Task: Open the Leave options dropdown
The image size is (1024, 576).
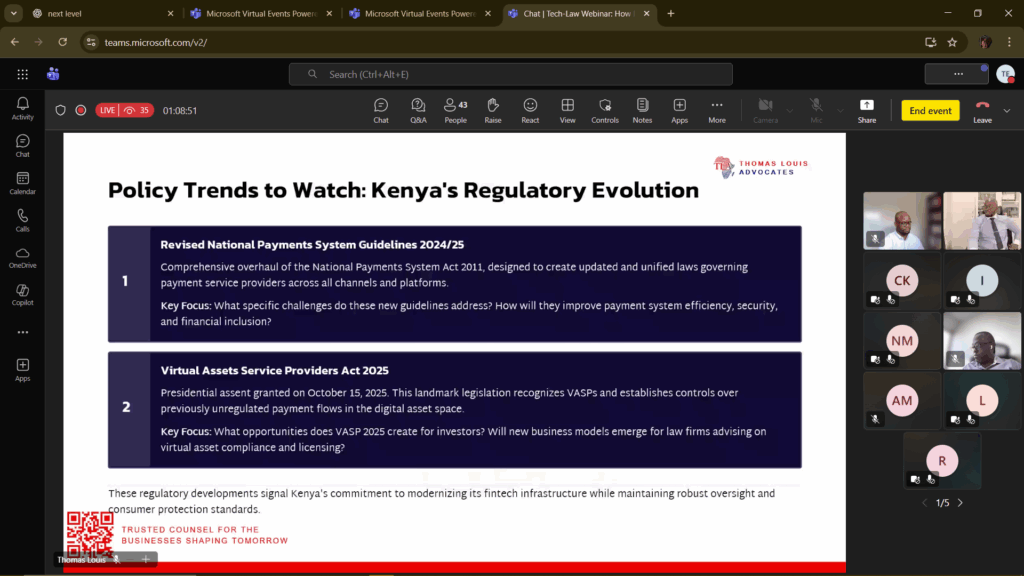Action: pyautogui.click(x=1006, y=110)
